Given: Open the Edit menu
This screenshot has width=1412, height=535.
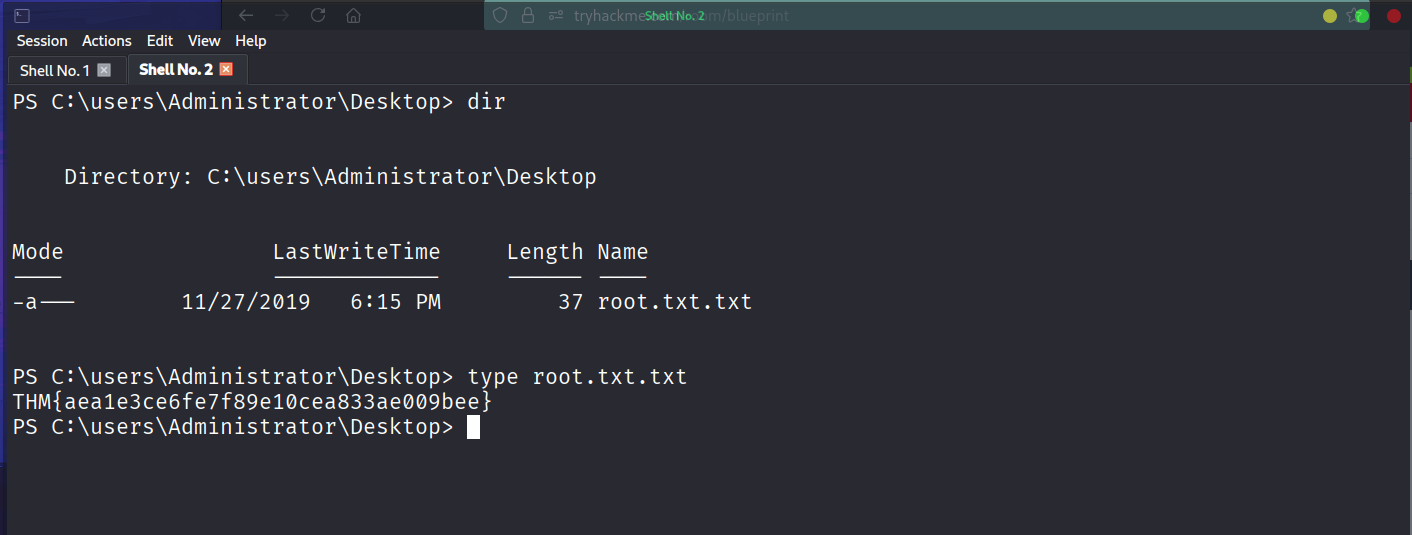Looking at the screenshot, I should click(x=160, y=41).
